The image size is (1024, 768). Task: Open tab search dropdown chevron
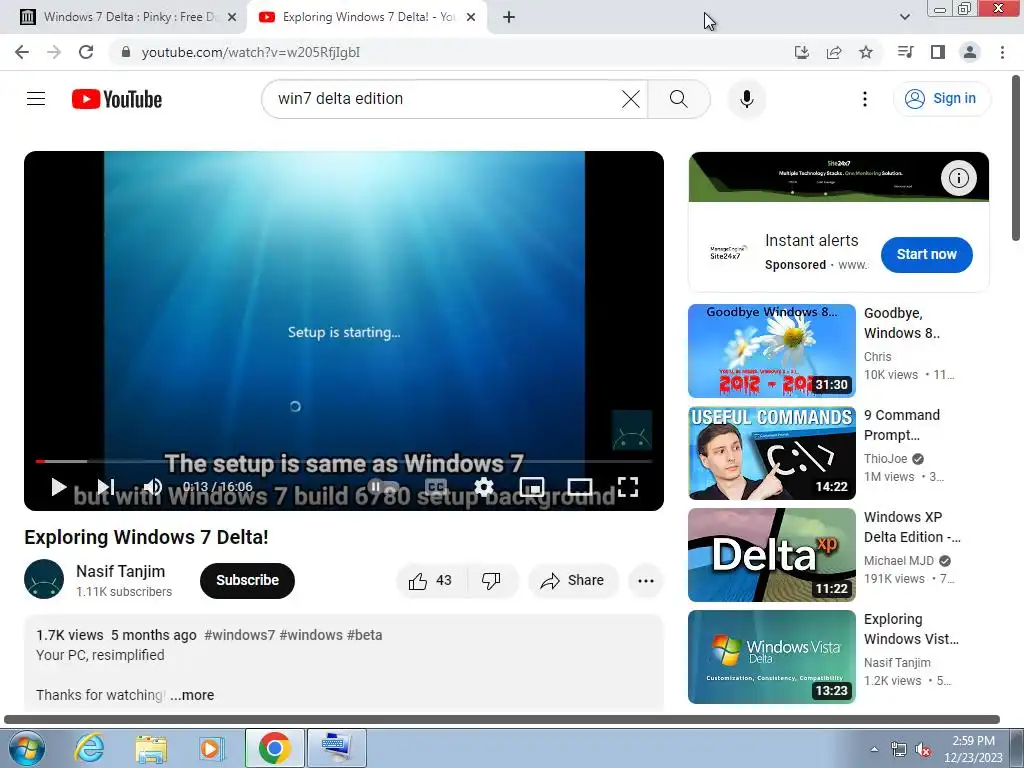(904, 17)
